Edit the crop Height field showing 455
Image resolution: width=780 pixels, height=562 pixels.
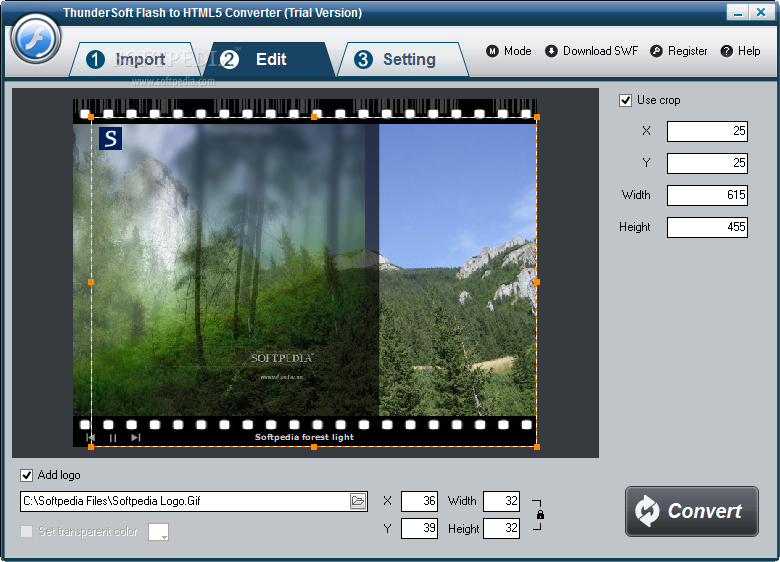coord(707,227)
